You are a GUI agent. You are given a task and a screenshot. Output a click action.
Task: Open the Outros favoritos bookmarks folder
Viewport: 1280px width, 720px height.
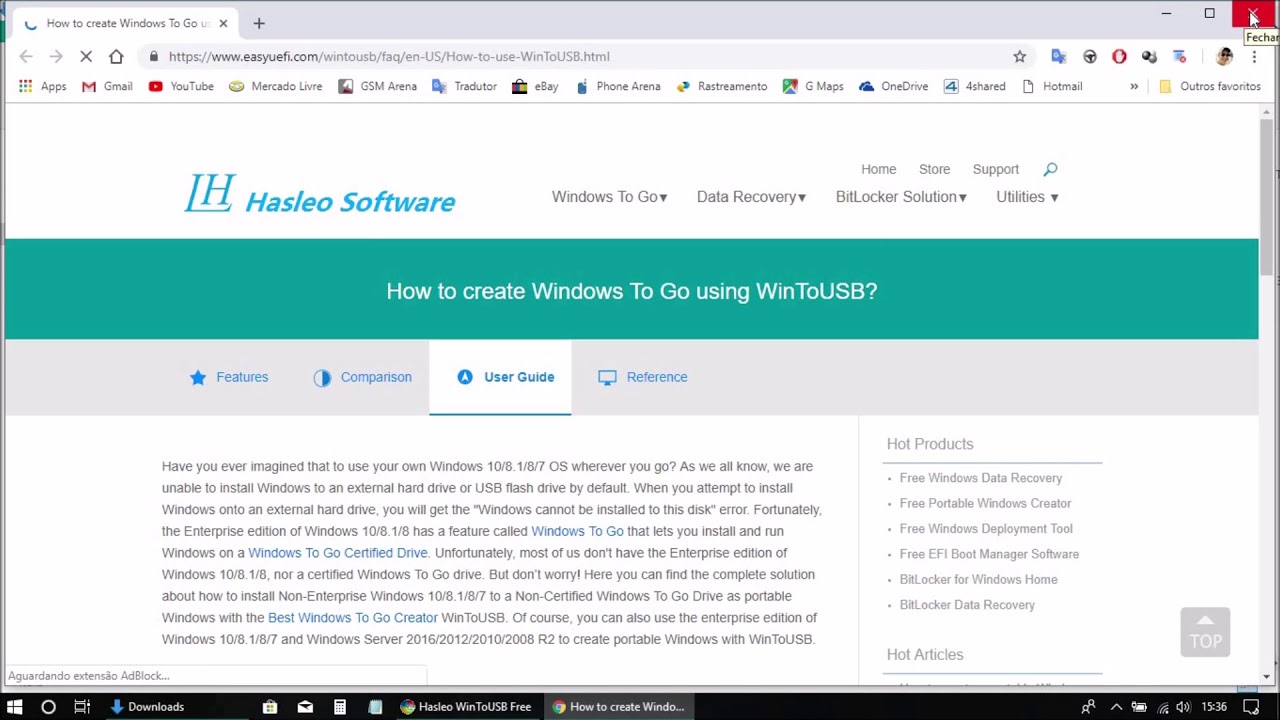click(1210, 87)
